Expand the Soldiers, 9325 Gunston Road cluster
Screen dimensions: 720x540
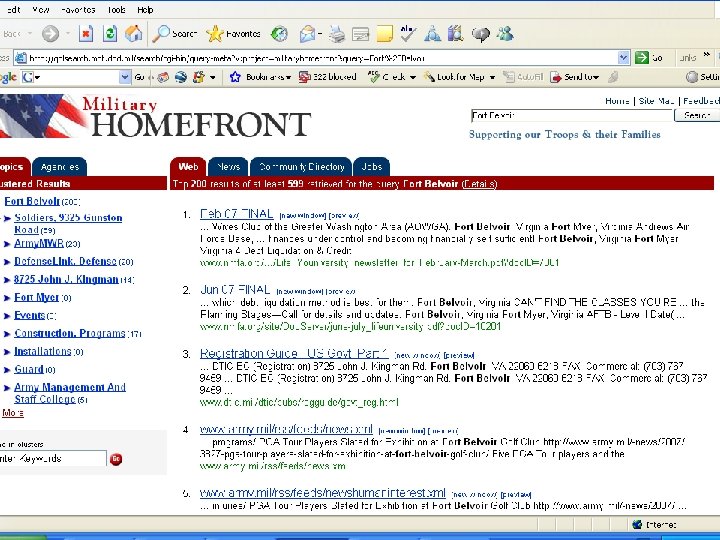tap(7, 218)
